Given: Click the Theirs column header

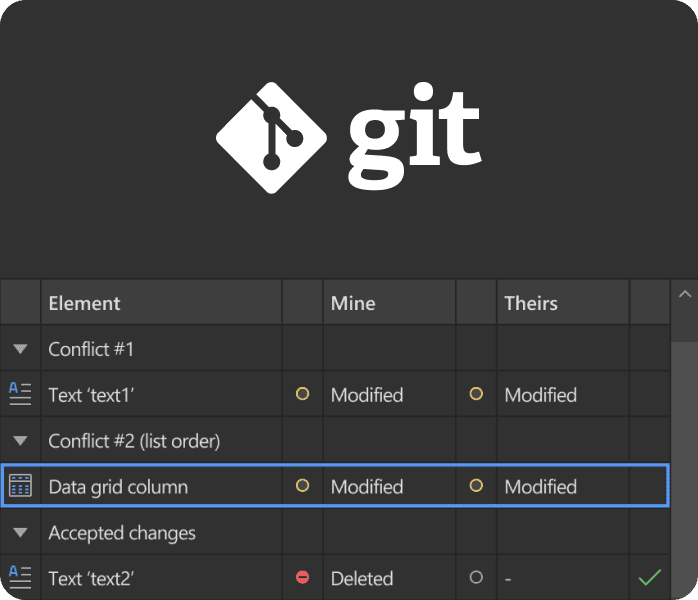Looking at the screenshot, I should point(531,302).
